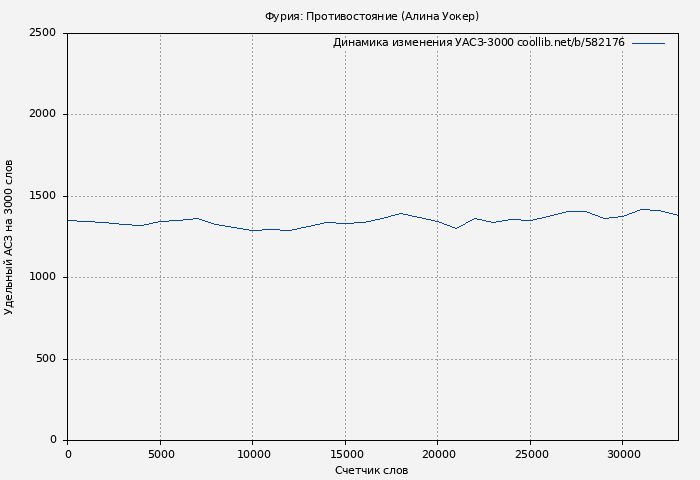Viewport: 700px width, 480px height.
Task: Click the coollib.net/b/582176 legend text
Action: point(570,43)
